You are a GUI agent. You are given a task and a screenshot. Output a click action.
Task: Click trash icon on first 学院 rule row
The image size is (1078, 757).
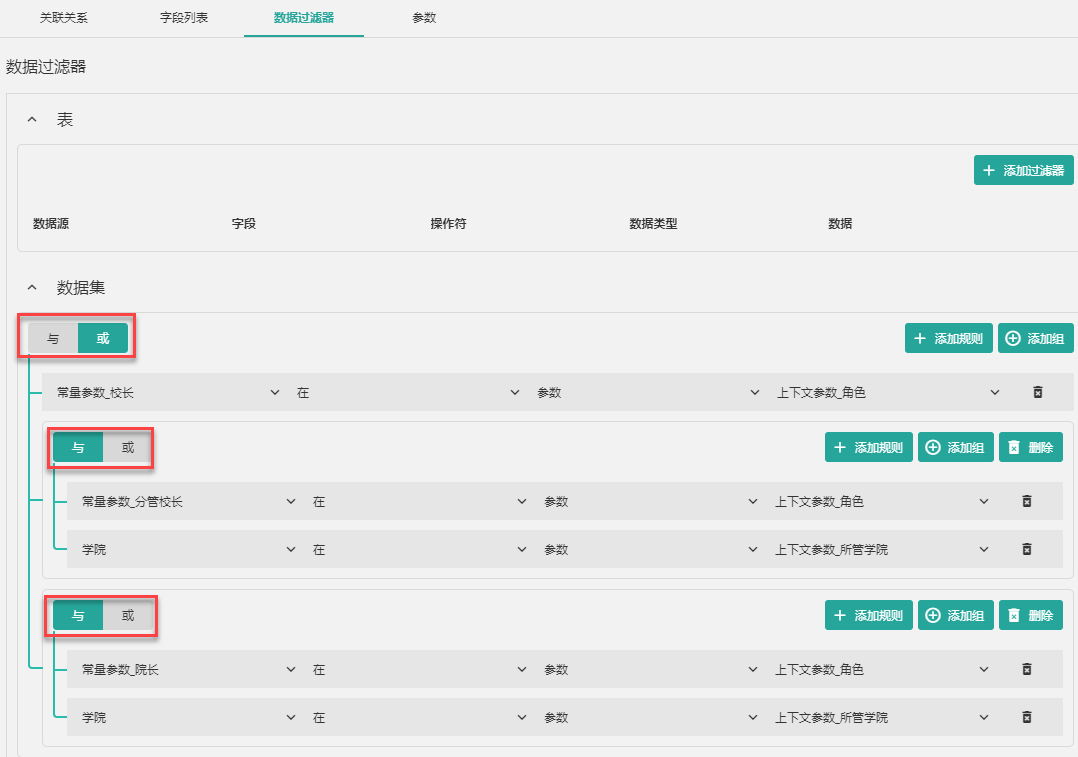coord(1026,549)
